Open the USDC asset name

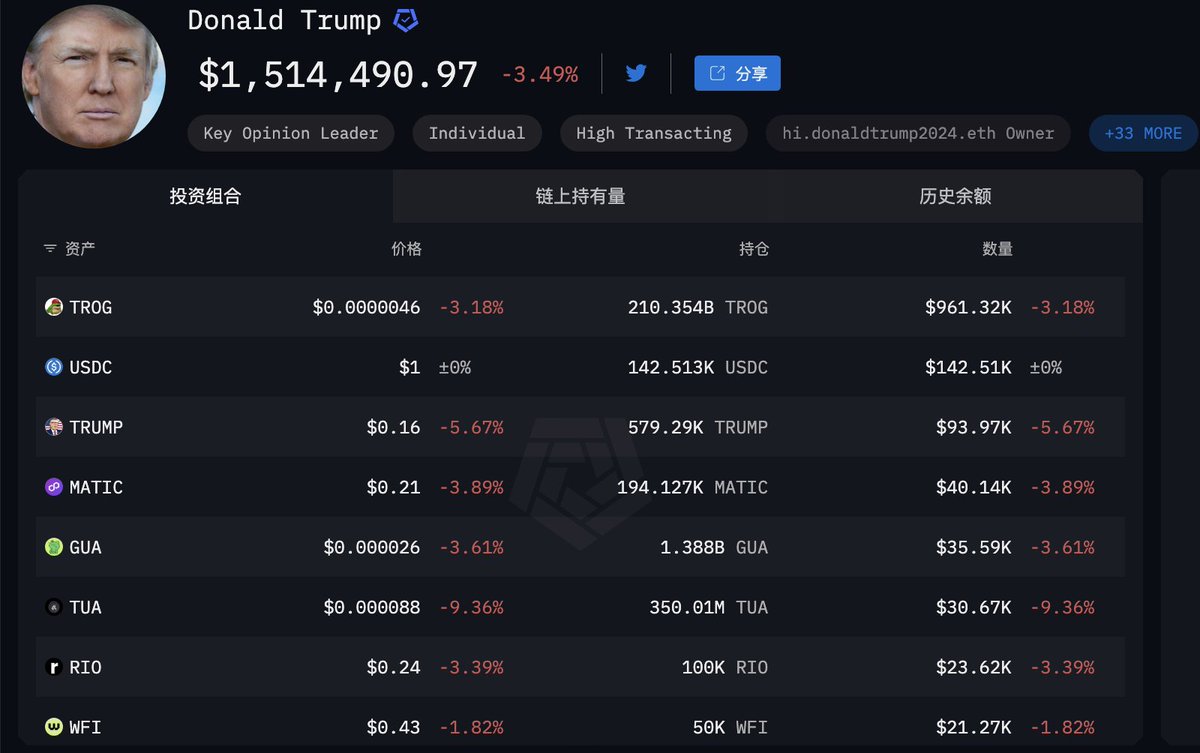91,367
